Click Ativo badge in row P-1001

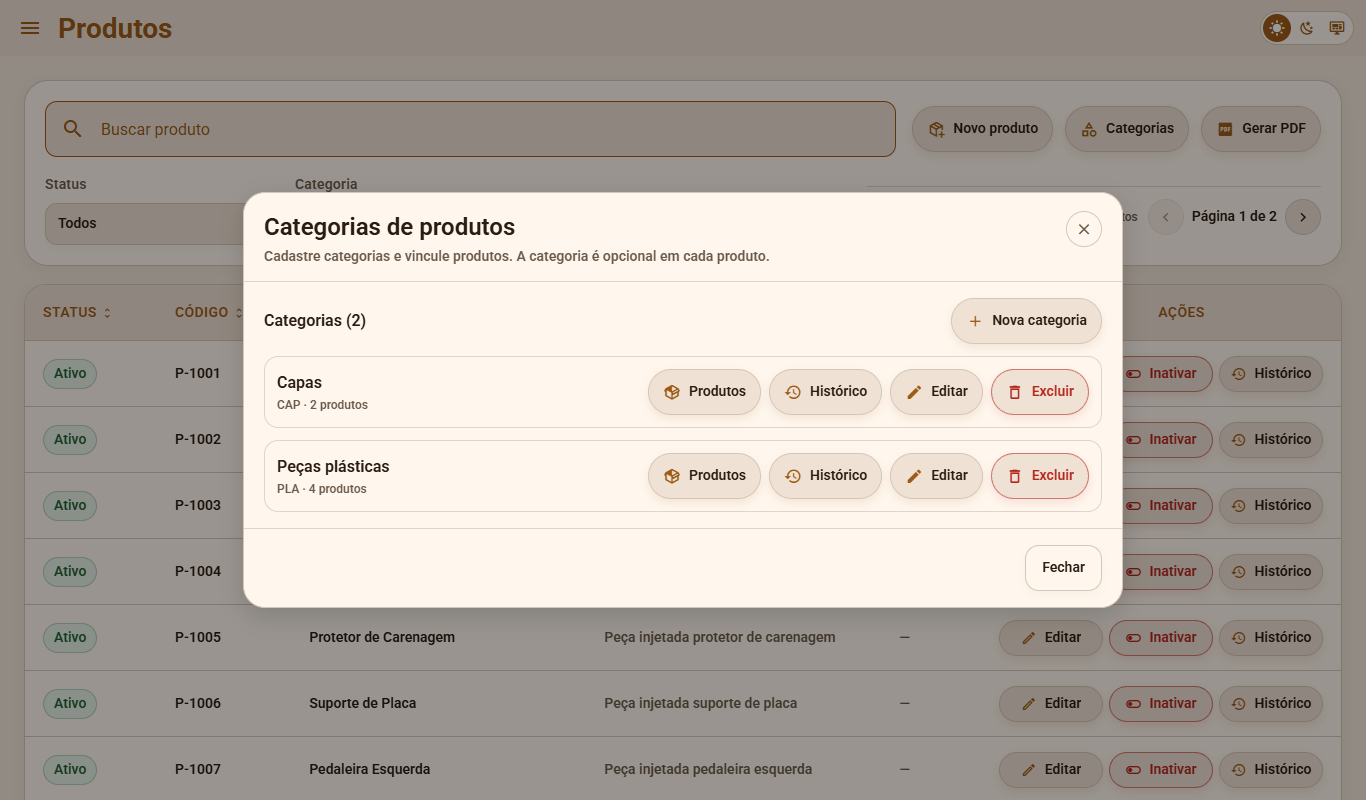point(70,374)
